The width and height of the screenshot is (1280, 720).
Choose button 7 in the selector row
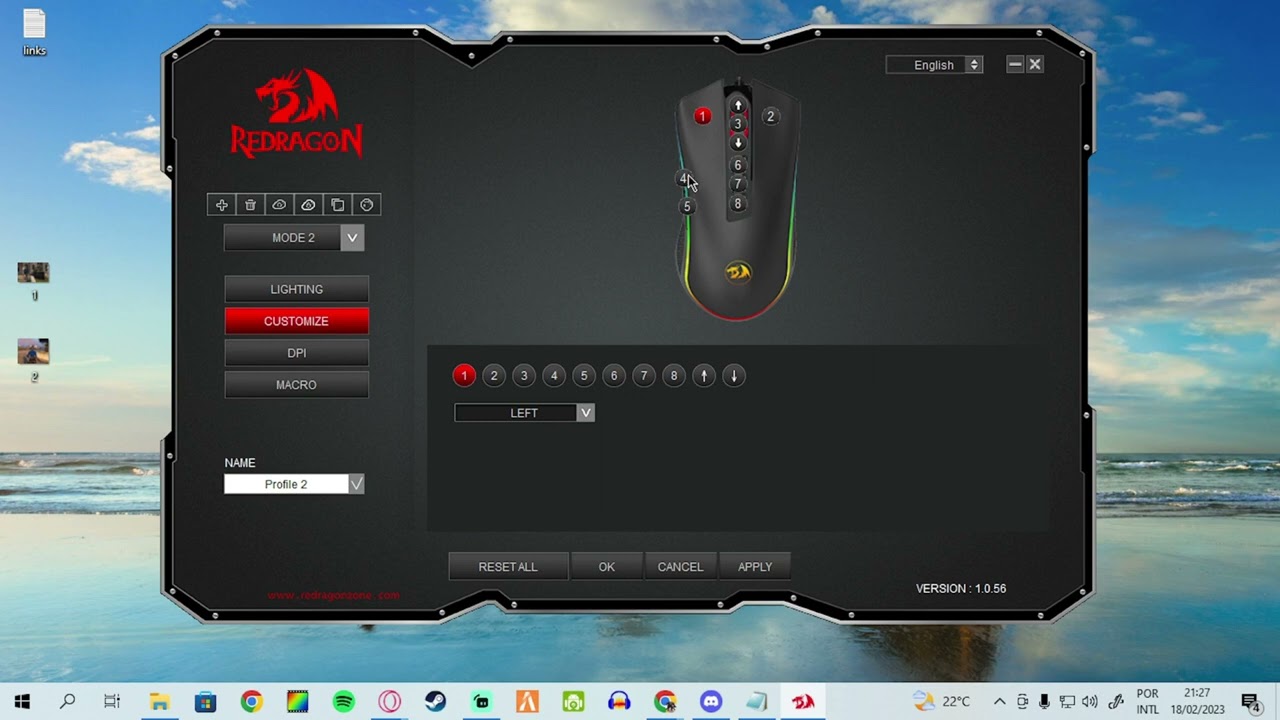click(x=644, y=376)
